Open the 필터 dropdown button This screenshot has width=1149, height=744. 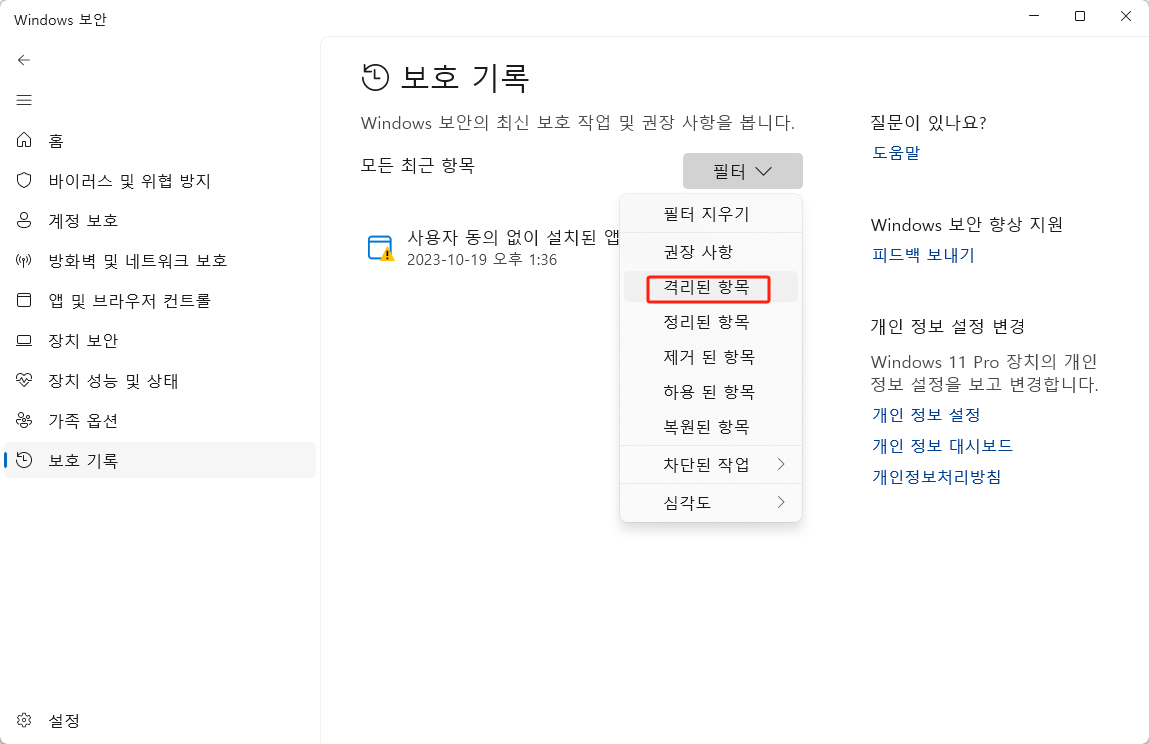coord(742,170)
